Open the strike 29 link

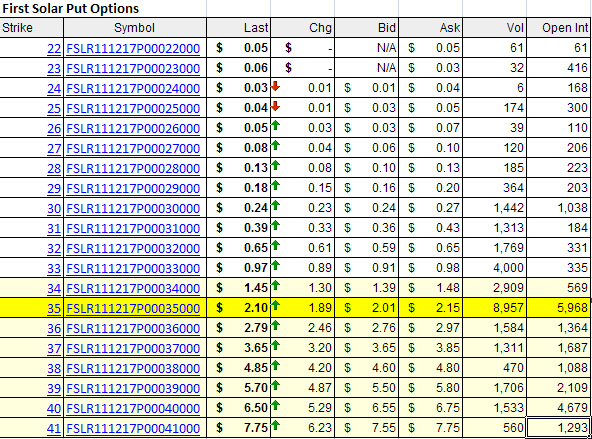coord(54,189)
